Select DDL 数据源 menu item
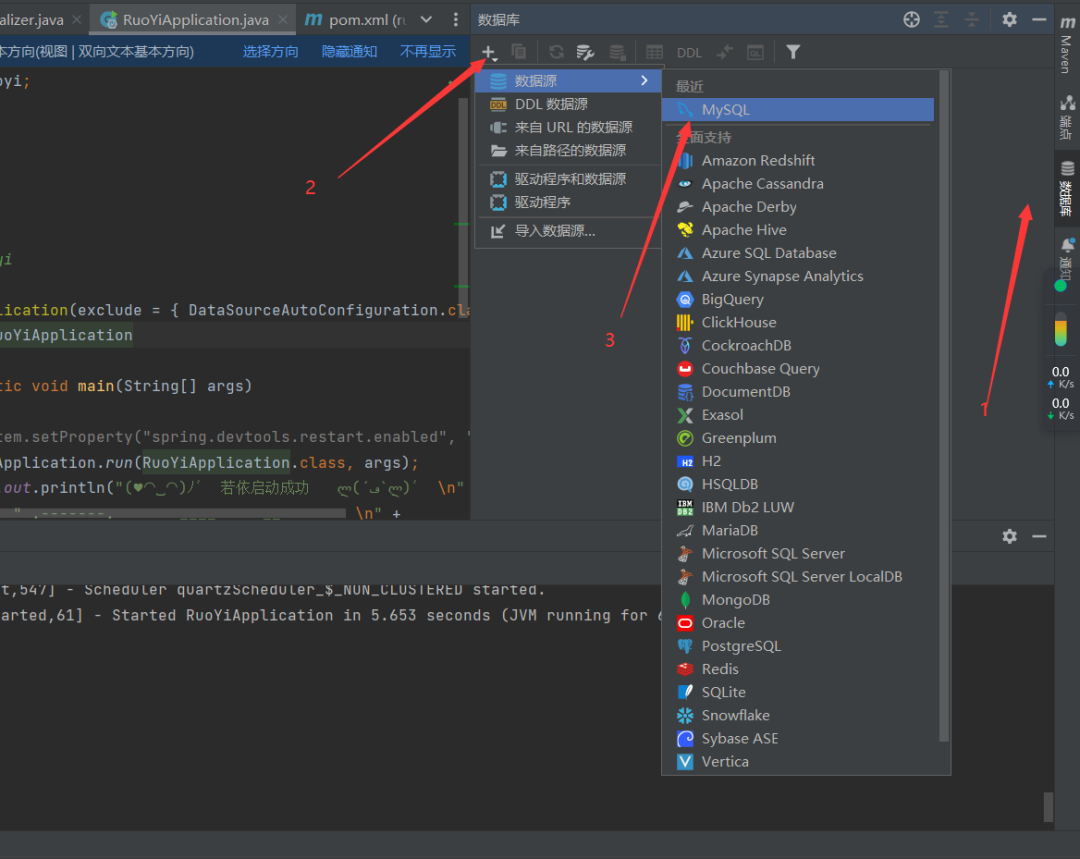 tap(568, 104)
